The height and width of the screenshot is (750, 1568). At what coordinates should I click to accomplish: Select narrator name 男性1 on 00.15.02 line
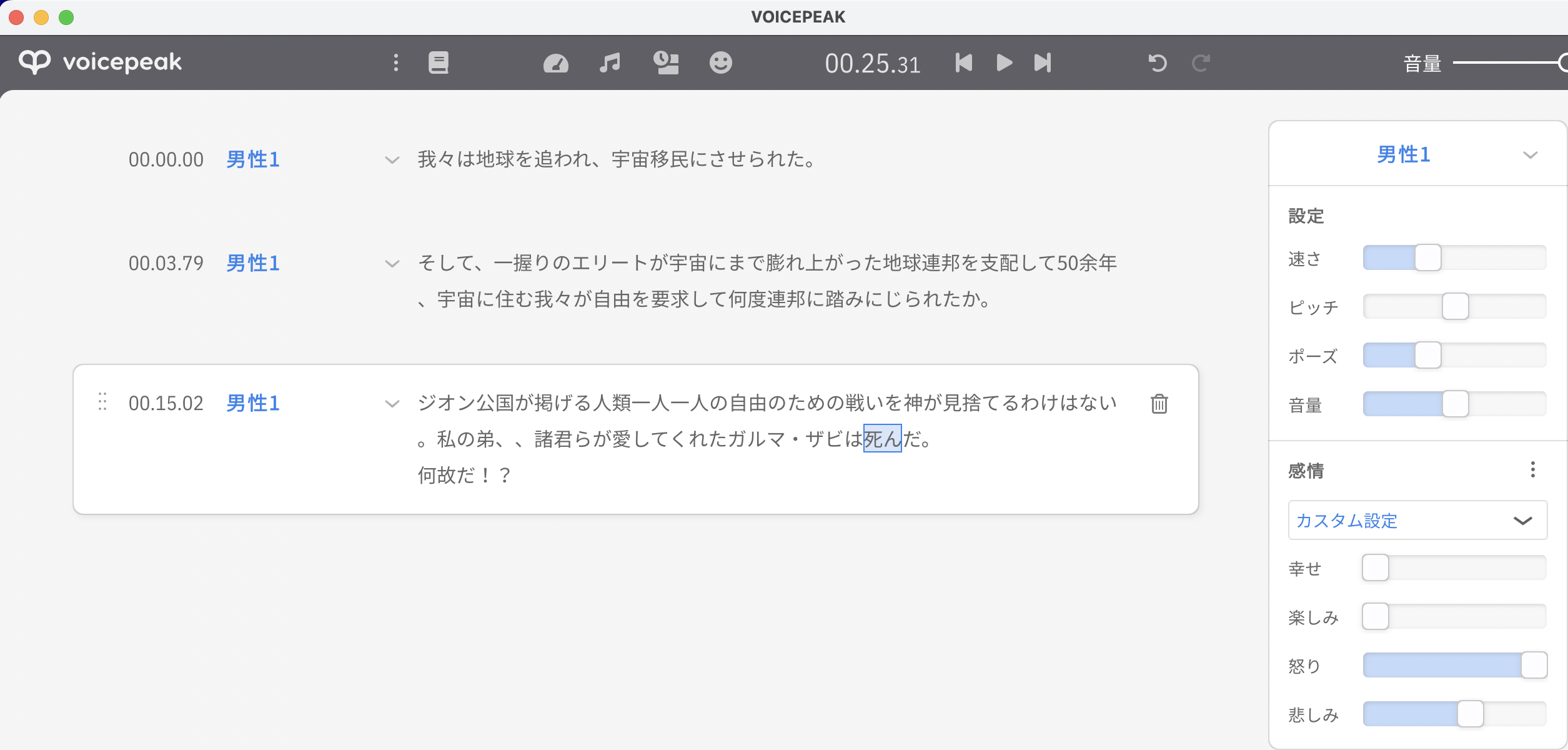tap(253, 403)
